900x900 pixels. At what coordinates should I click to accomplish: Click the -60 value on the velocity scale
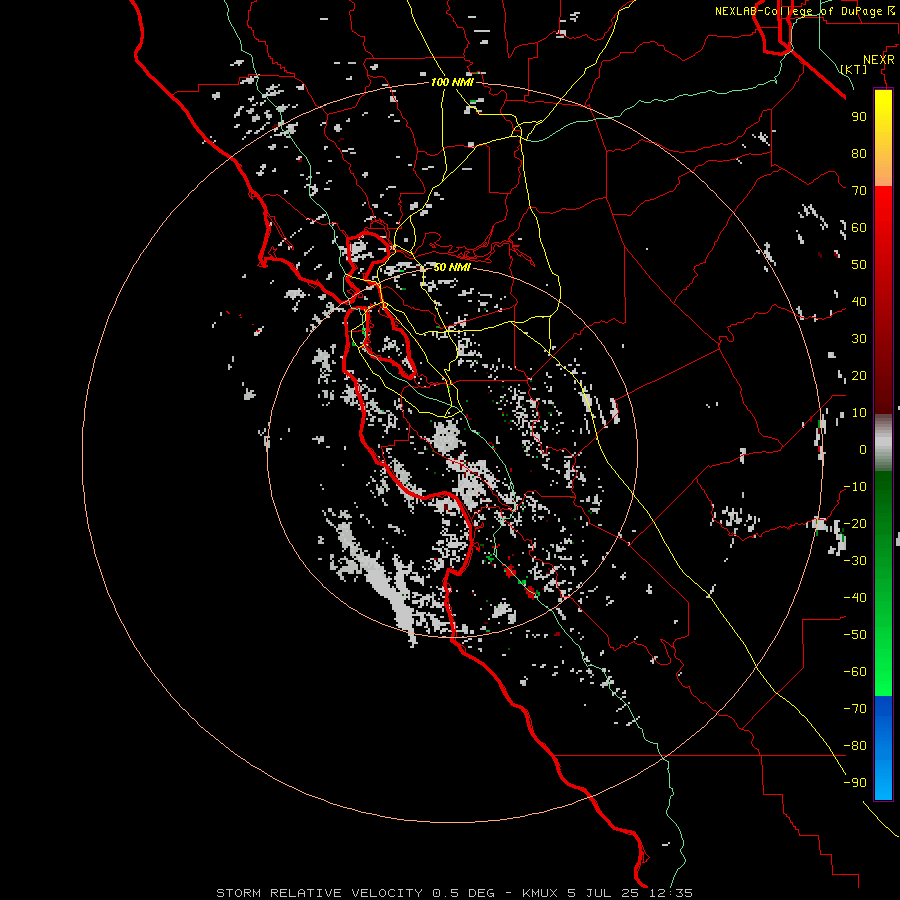click(855, 672)
